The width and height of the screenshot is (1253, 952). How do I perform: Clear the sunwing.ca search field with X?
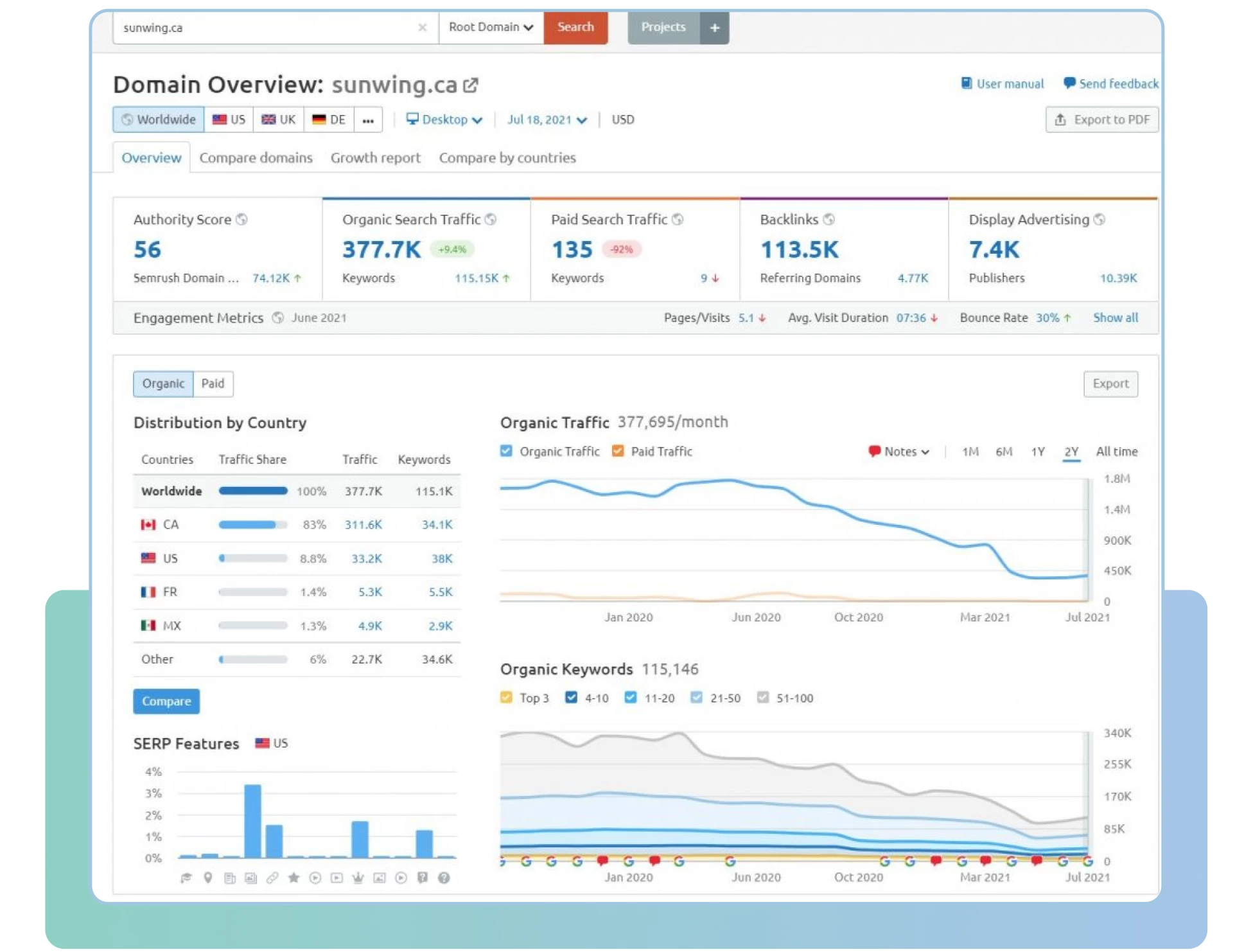422,27
